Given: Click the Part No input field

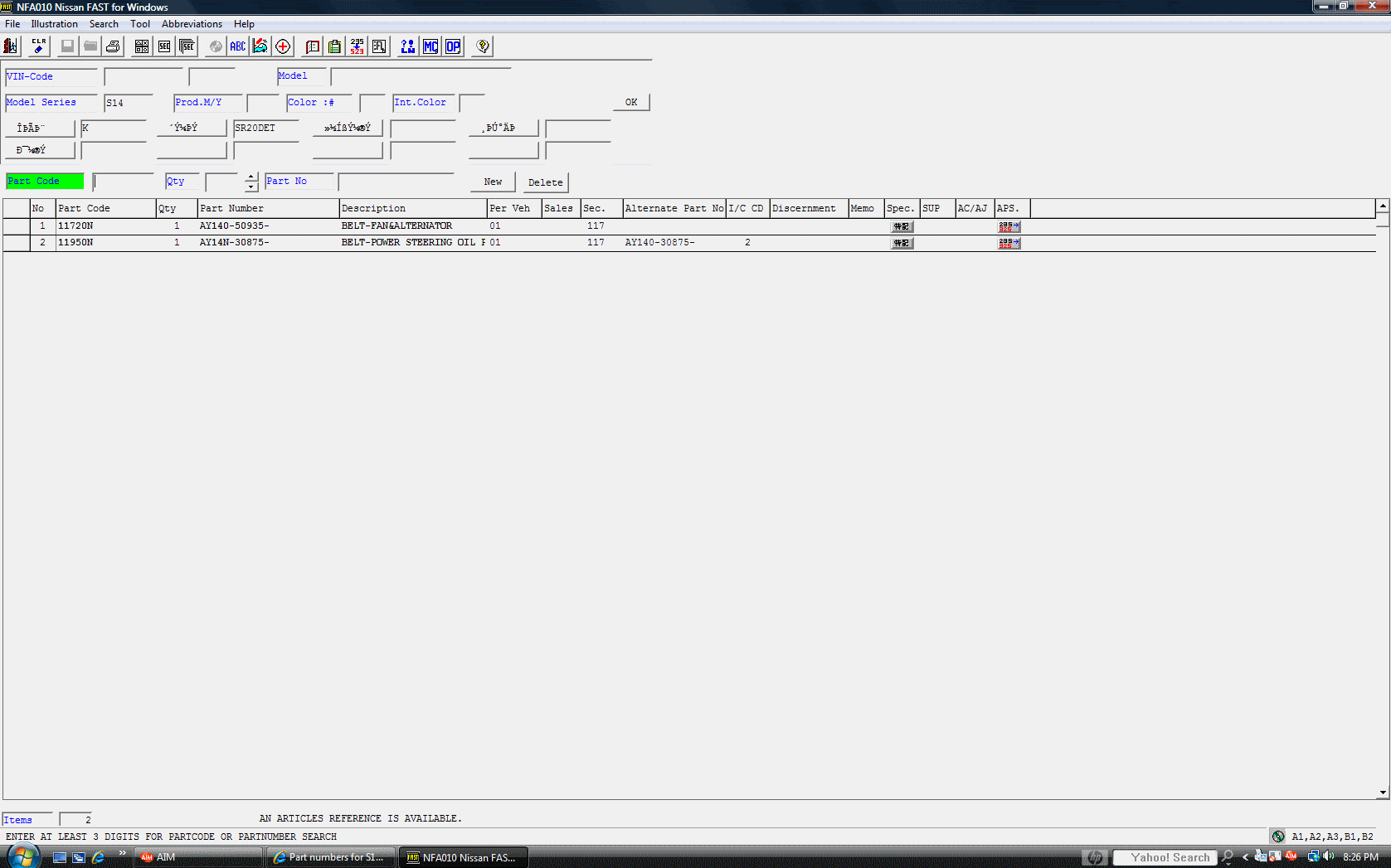Looking at the screenshot, I should (396, 182).
